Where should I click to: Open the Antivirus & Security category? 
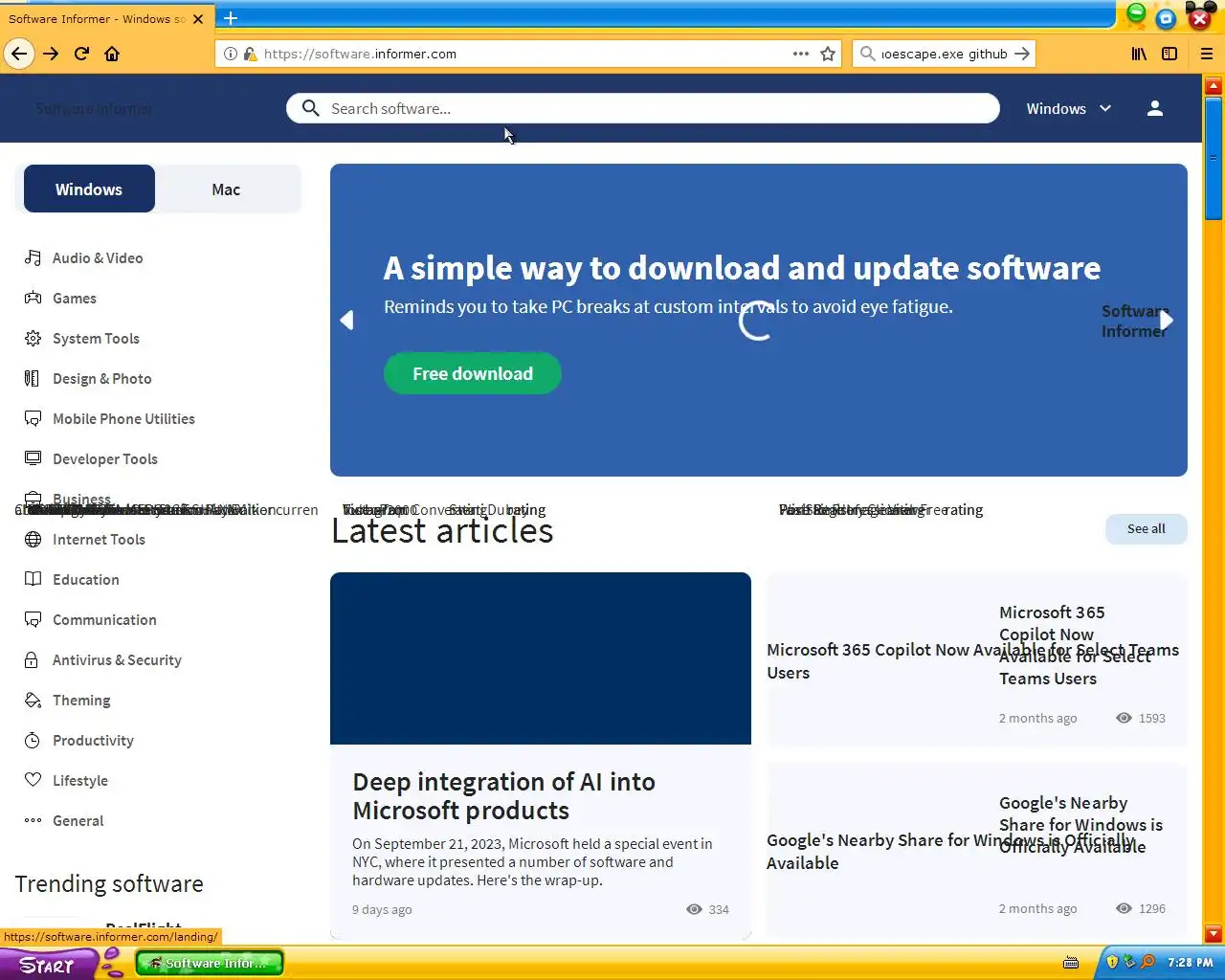[103, 660]
